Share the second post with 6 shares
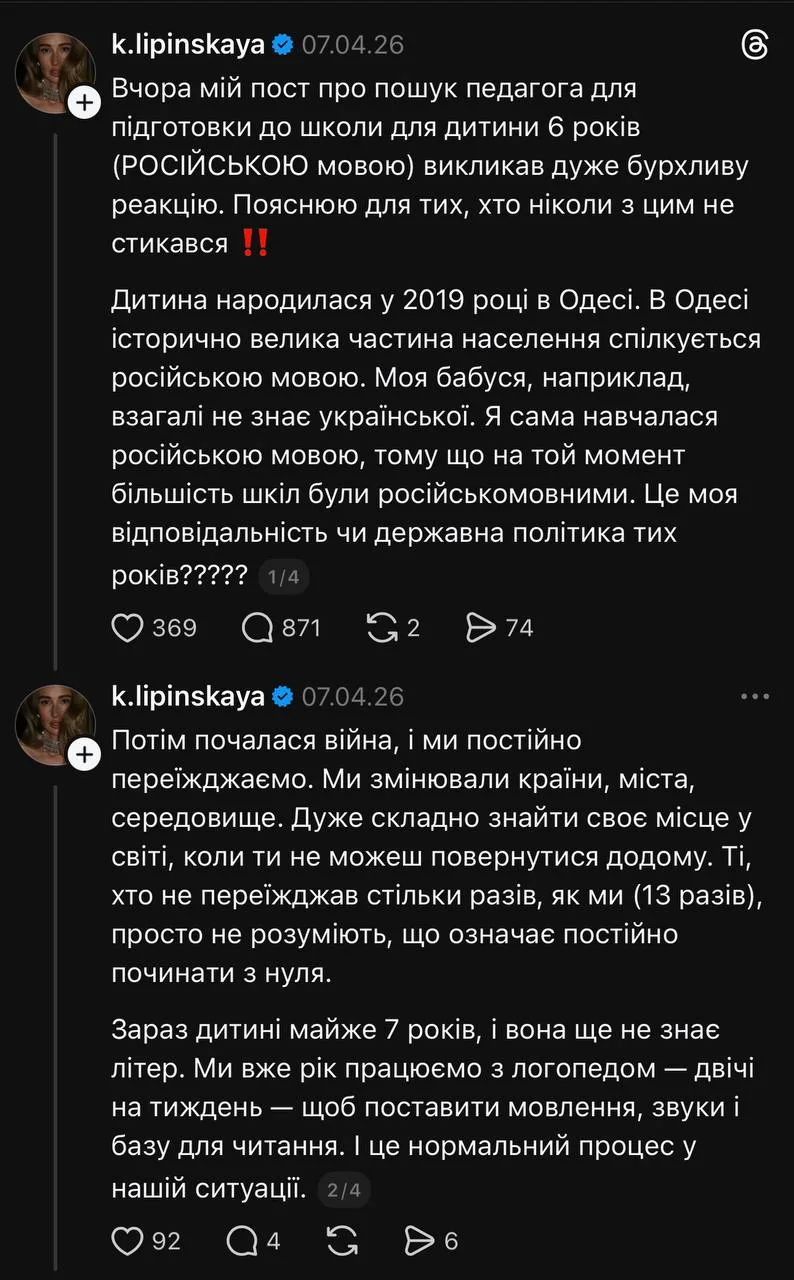The width and height of the screenshot is (794, 1280). pyautogui.click(x=418, y=1241)
